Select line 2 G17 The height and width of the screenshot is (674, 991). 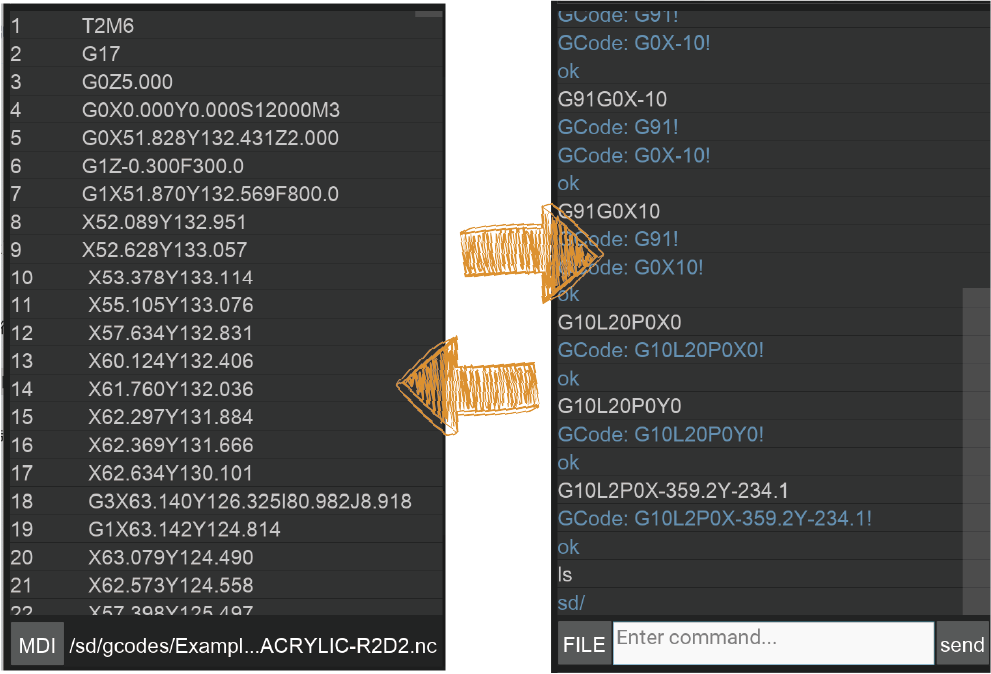[x=226, y=54]
